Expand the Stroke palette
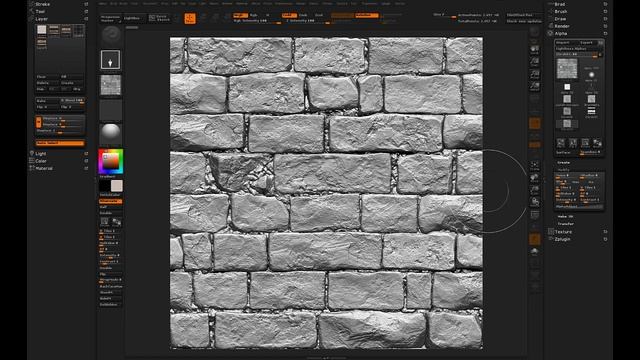Image resolution: width=640 pixels, height=360 pixels. (x=42, y=4)
